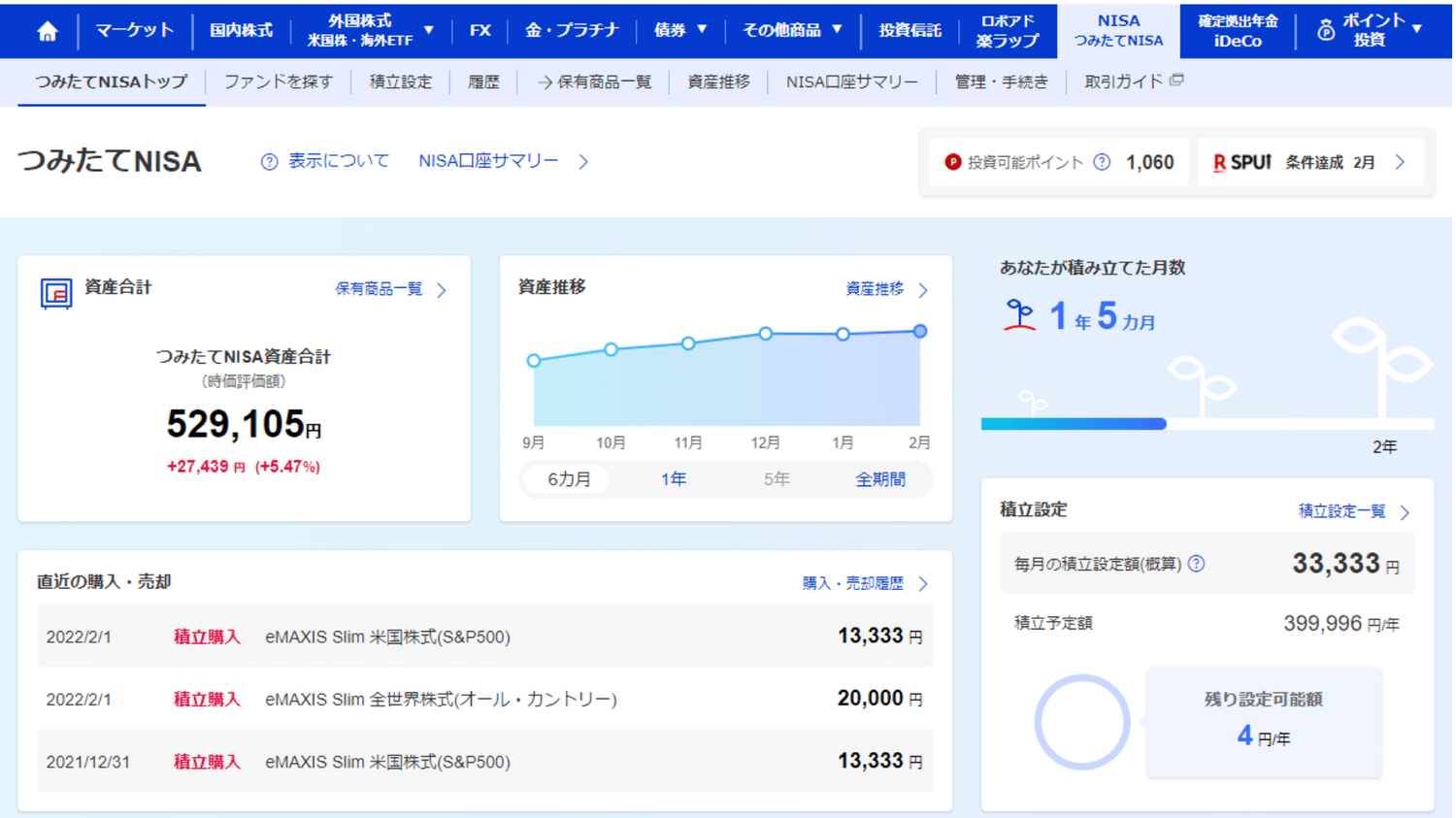Select the 6カ月 chart period
Image resolution: width=1456 pixels, height=818 pixels.
point(569,479)
